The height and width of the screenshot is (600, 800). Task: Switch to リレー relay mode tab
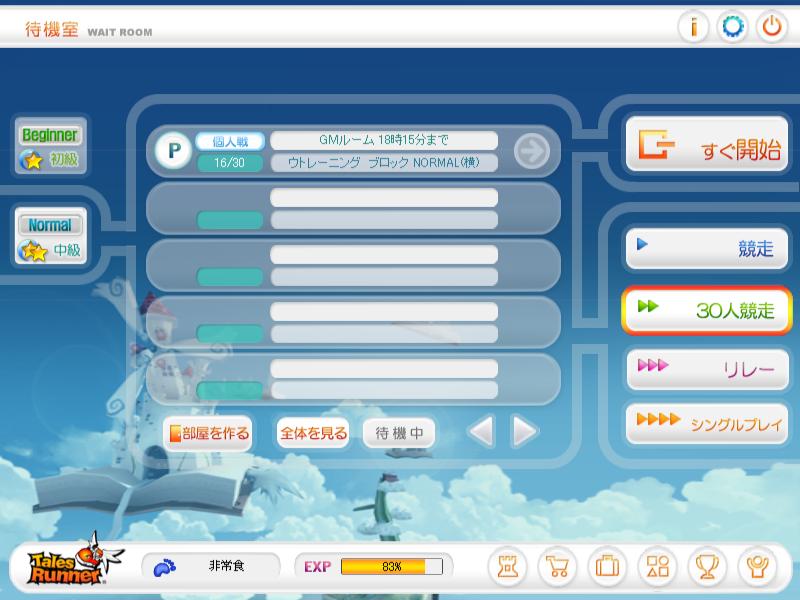707,370
